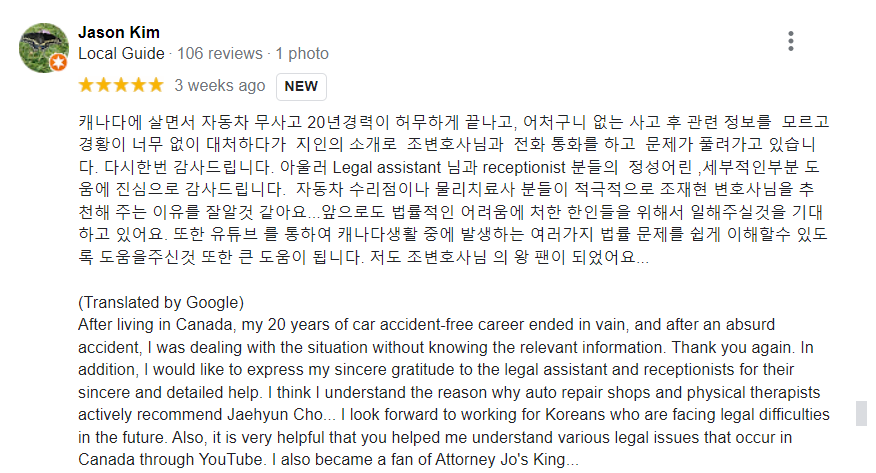The image size is (876, 473).
Task: Click the first gold rating star
Action: coord(87,85)
